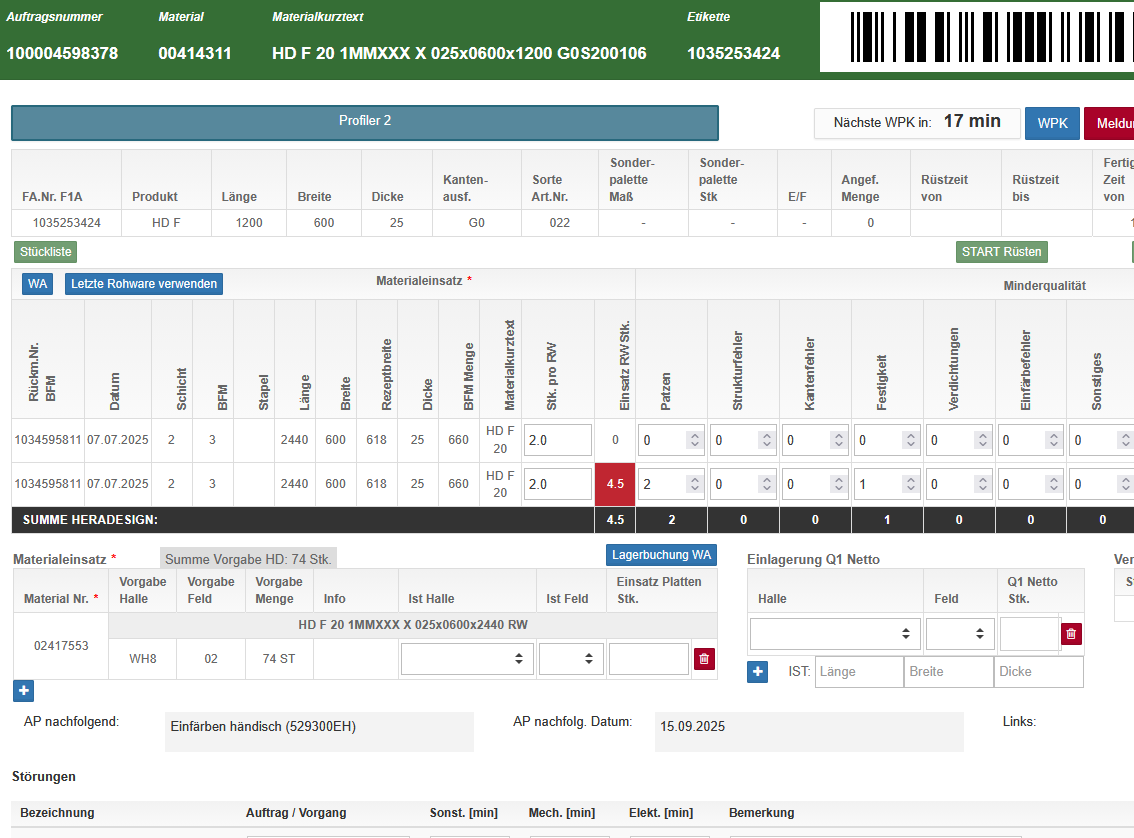This screenshot has width=1134, height=838.
Task: Add new Materialeinsatz row with plus icon
Action: (x=24, y=690)
